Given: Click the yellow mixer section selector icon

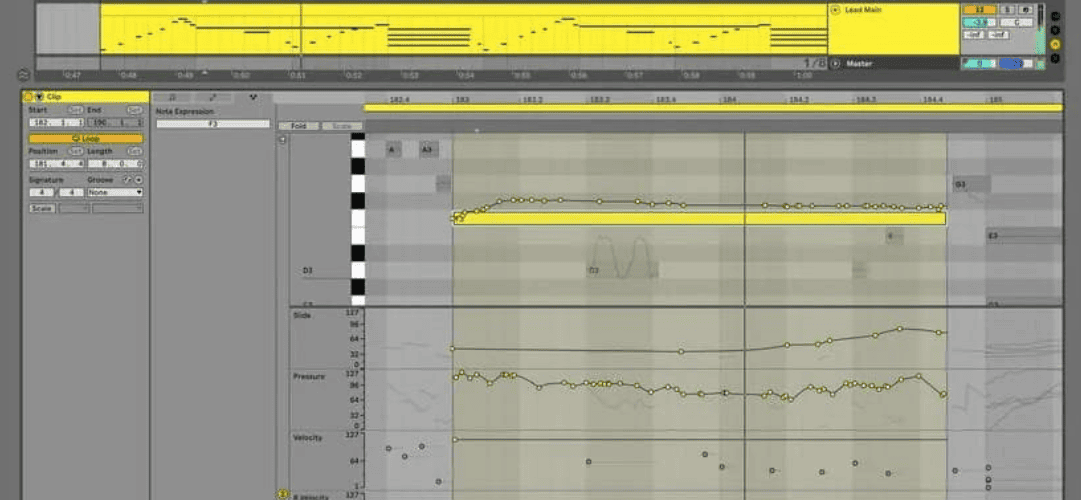Looking at the screenshot, I should 1055,43.
